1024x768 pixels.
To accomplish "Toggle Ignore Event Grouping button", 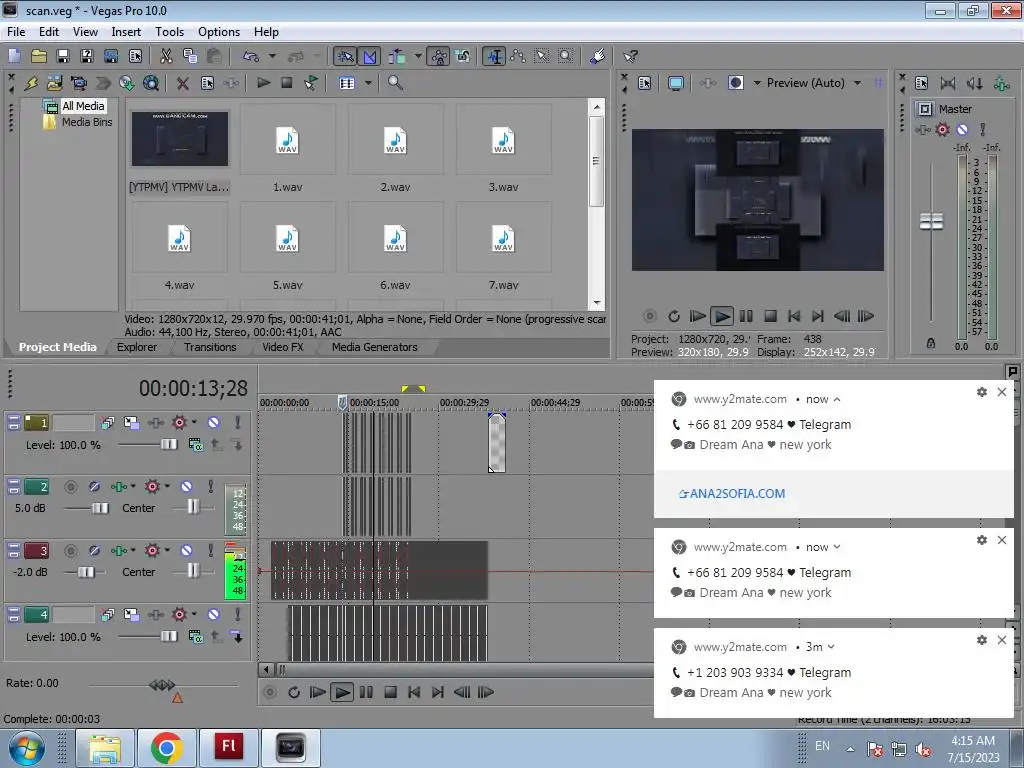I will pyautogui.click(x=462, y=56).
